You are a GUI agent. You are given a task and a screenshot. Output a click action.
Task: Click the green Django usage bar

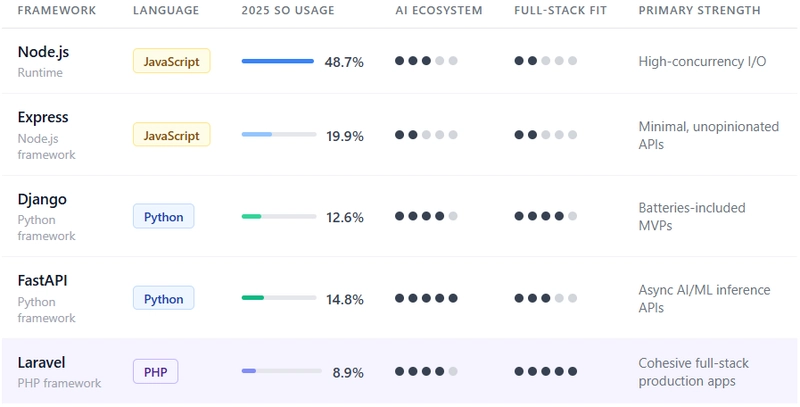tap(279, 216)
